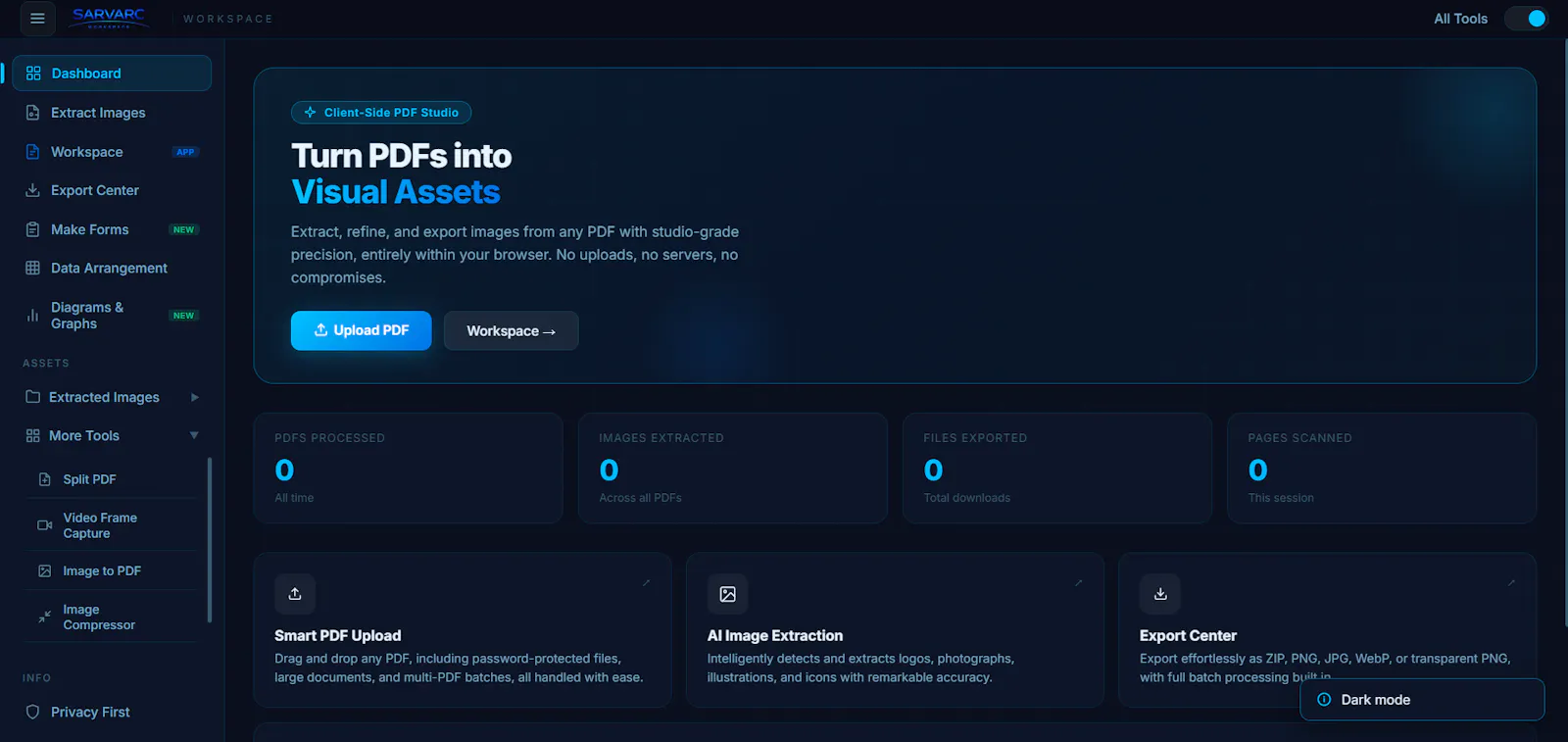The height and width of the screenshot is (742, 1568).
Task: Open the Dashboard menu item
Action: click(112, 74)
